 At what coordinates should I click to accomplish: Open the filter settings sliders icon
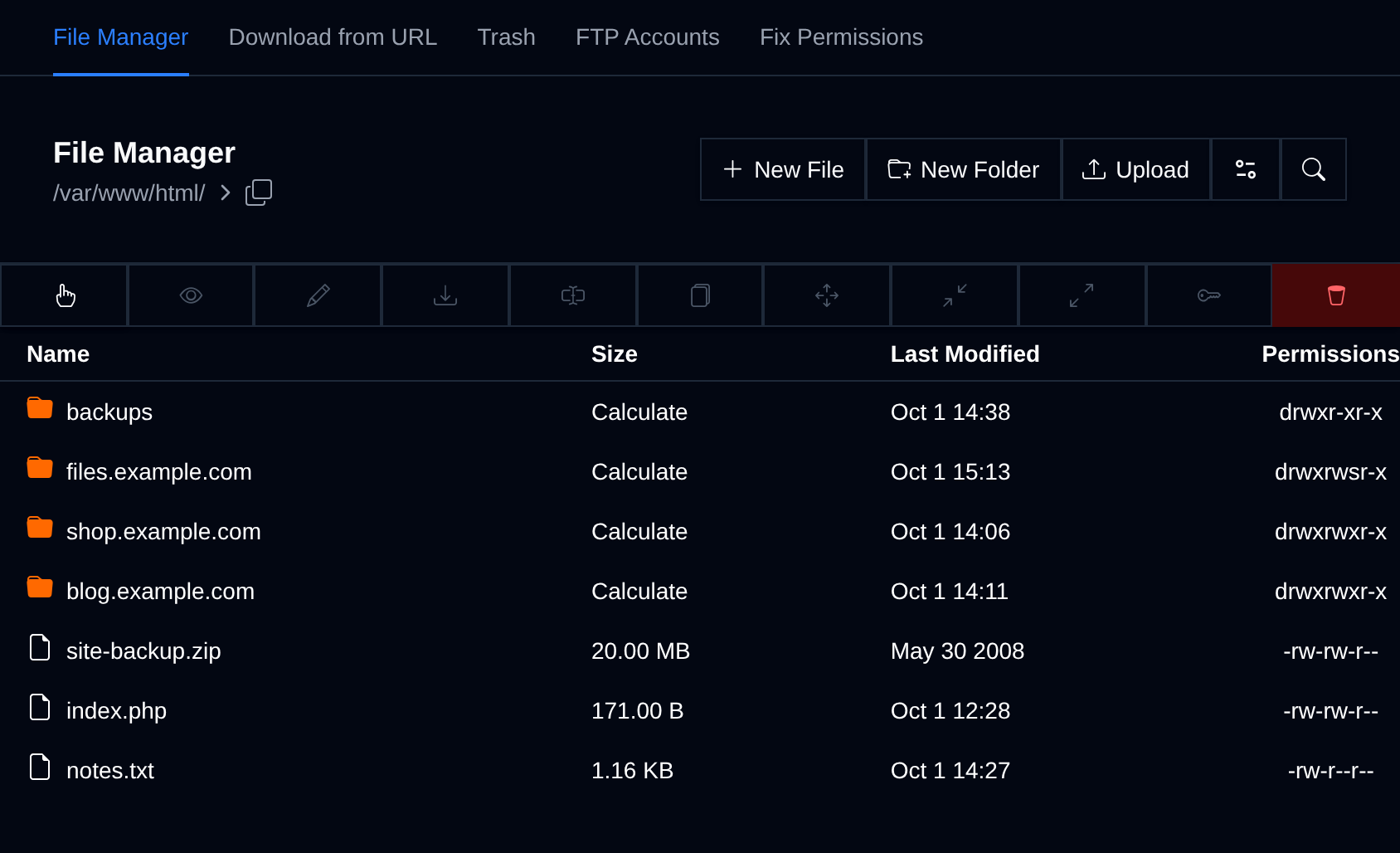point(1246,169)
